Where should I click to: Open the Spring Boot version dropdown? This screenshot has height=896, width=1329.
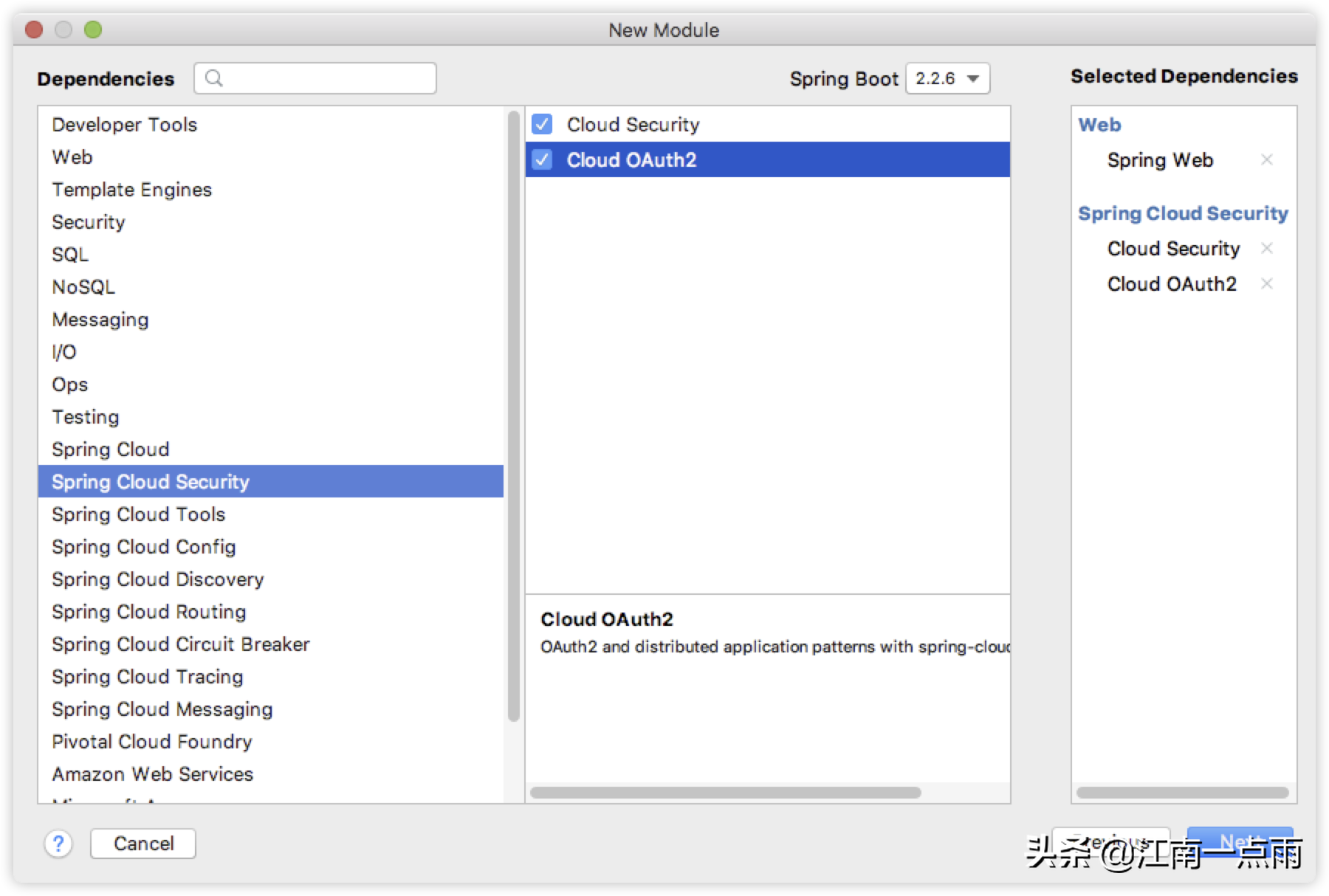947,78
